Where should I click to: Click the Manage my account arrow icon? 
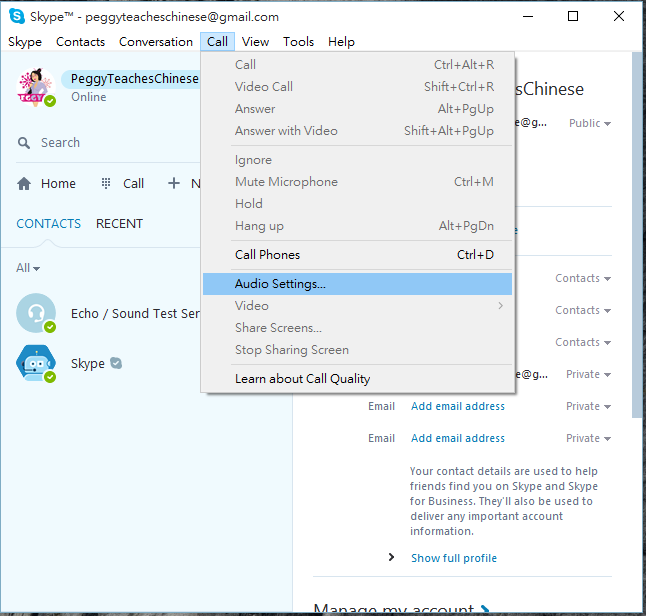coord(485,609)
